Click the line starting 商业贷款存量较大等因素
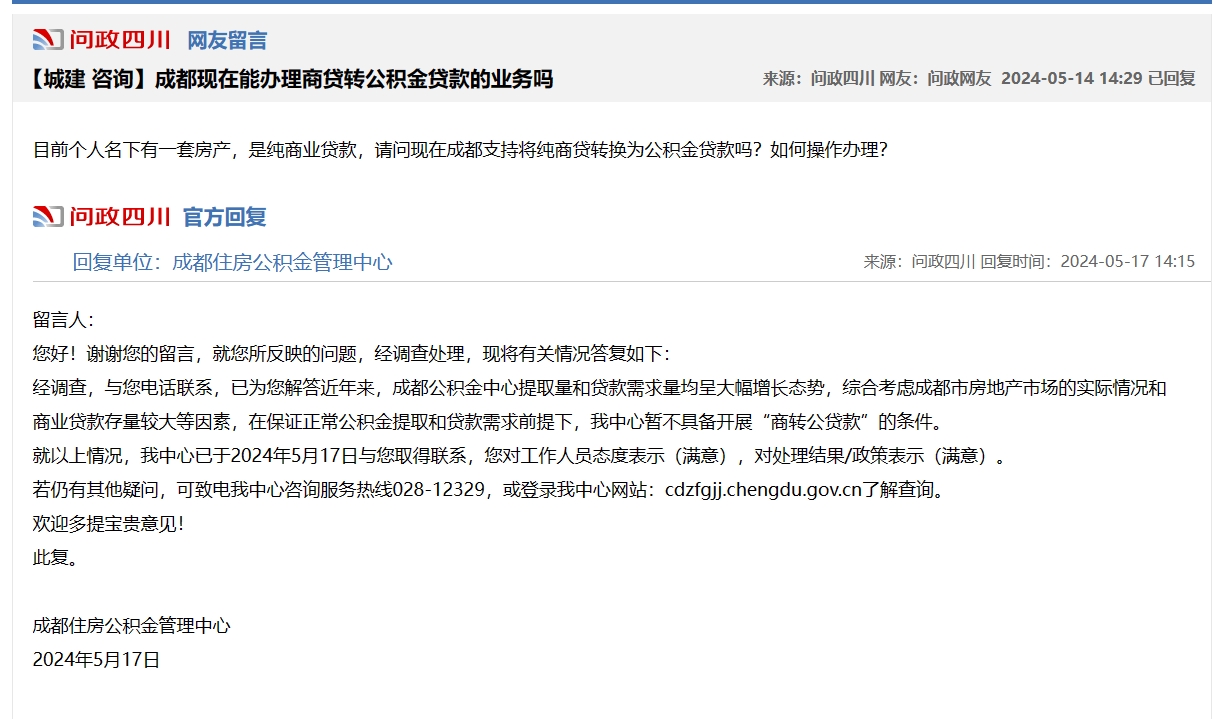The height and width of the screenshot is (719, 1224). pos(487,422)
